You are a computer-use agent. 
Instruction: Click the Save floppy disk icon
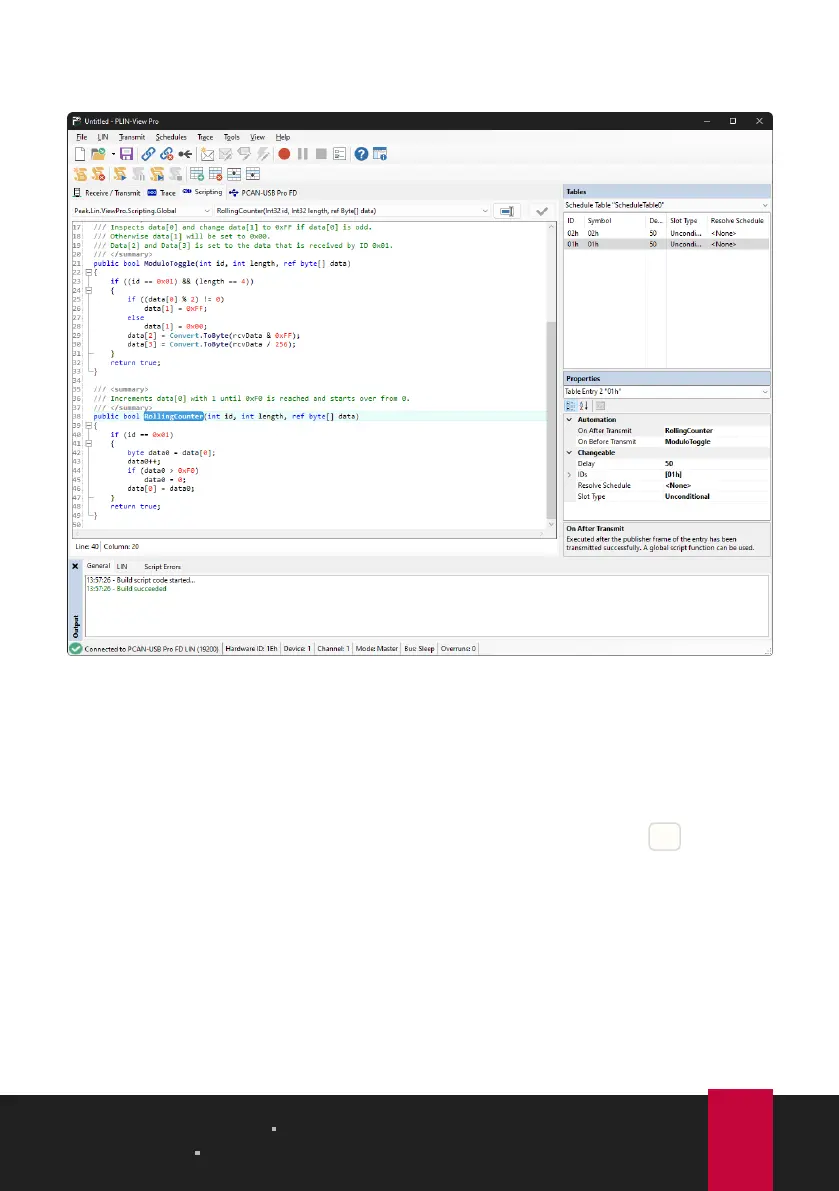click(128, 154)
